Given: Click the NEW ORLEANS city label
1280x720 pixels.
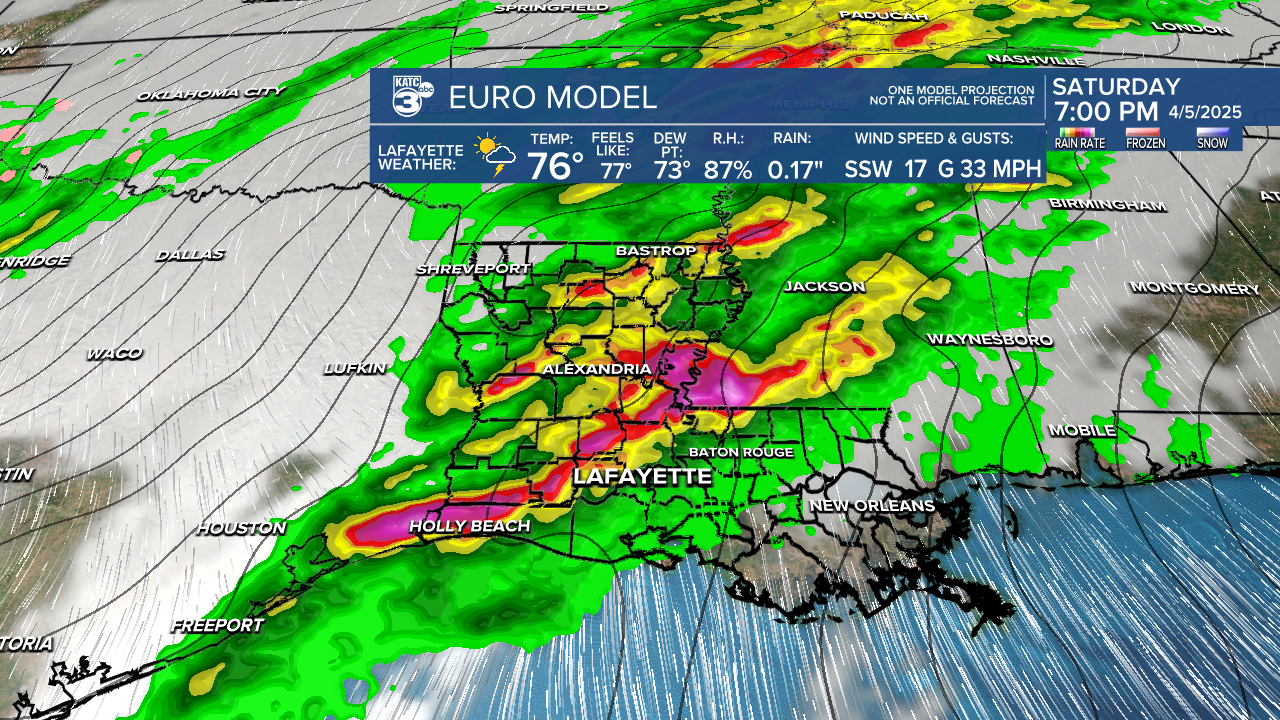Looking at the screenshot, I should [872, 506].
